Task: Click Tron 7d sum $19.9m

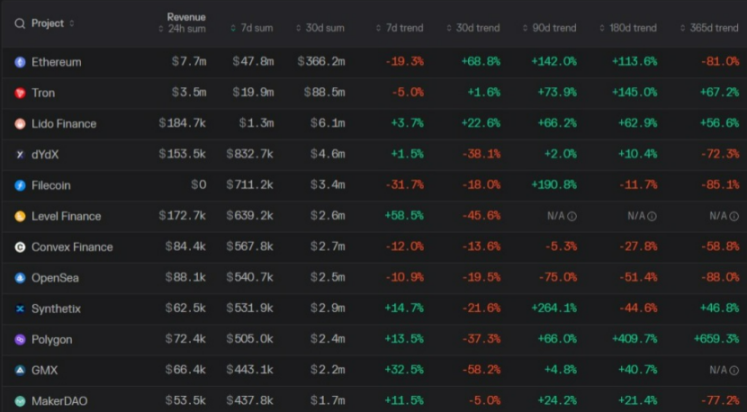Action: pyautogui.click(x=253, y=92)
